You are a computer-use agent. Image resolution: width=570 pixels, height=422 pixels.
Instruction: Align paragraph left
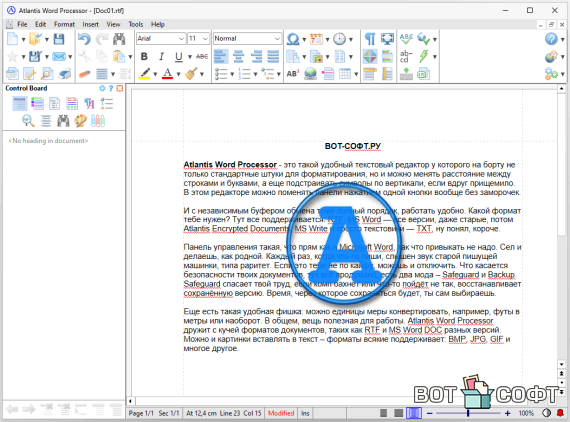click(x=221, y=56)
